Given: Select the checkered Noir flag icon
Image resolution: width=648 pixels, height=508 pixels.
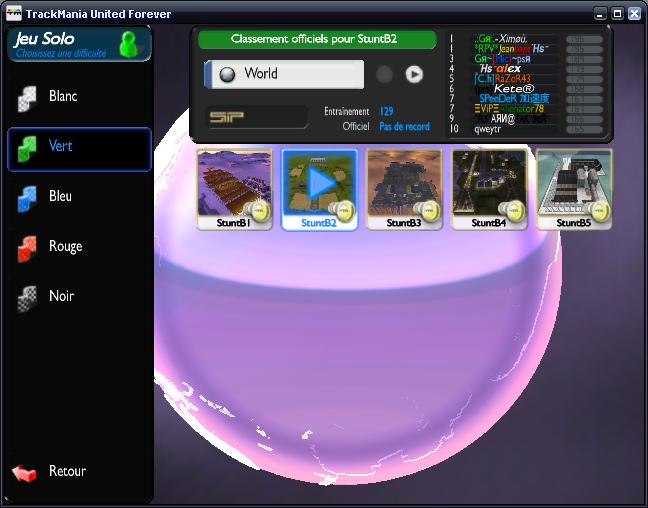Looking at the screenshot, I should coord(27,297).
